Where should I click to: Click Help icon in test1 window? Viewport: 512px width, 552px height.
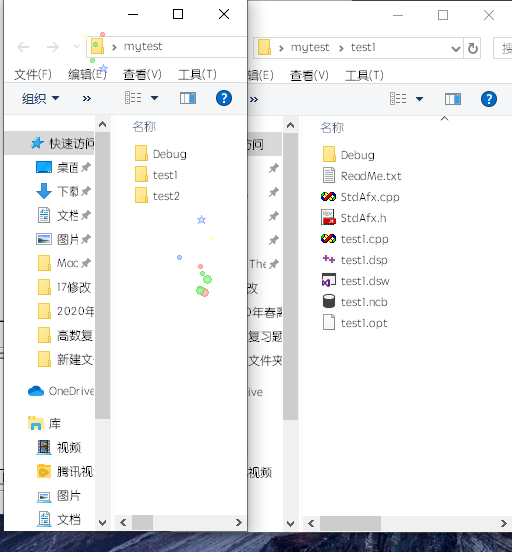(489, 99)
